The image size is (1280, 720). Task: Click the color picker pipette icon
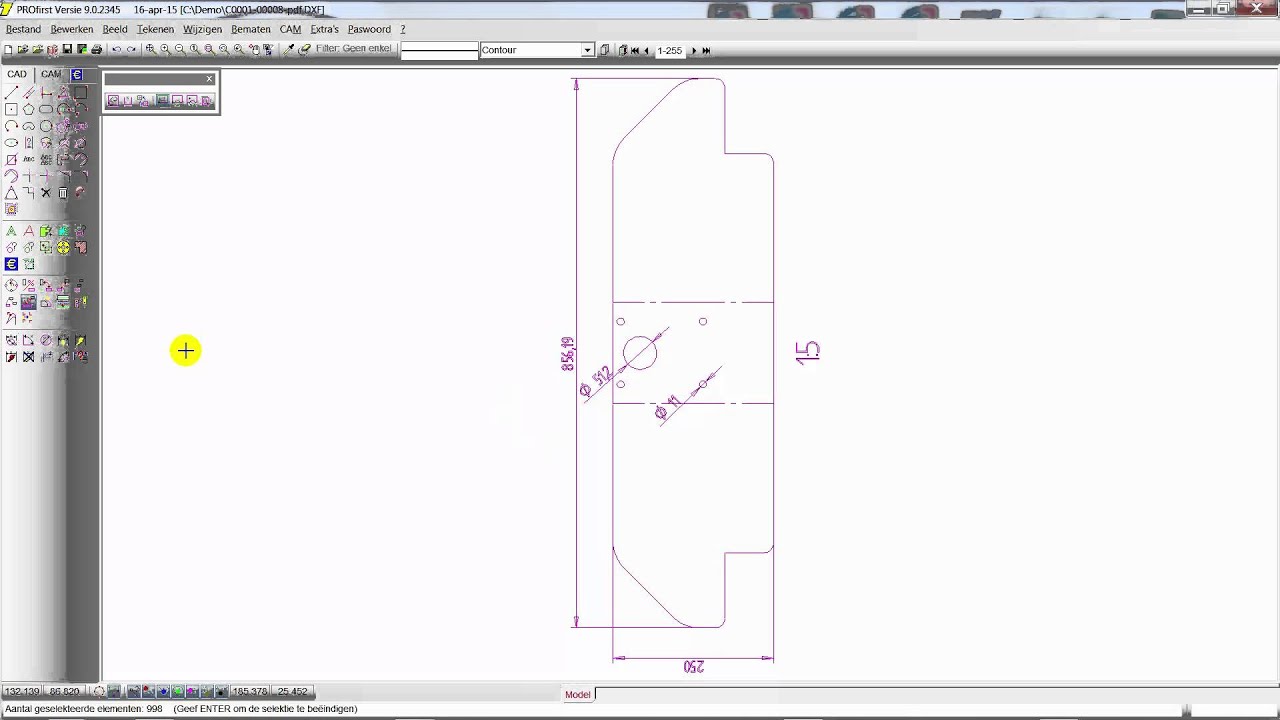[x=289, y=49]
